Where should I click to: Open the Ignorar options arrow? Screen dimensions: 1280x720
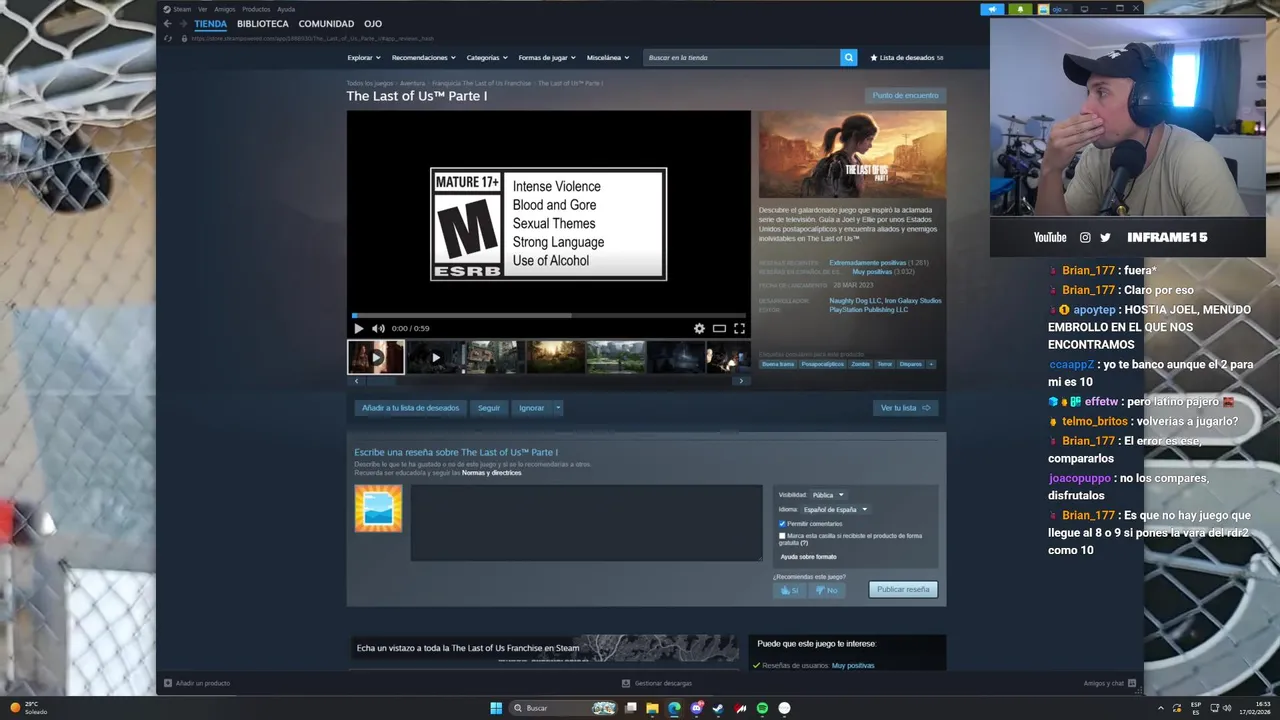558,408
